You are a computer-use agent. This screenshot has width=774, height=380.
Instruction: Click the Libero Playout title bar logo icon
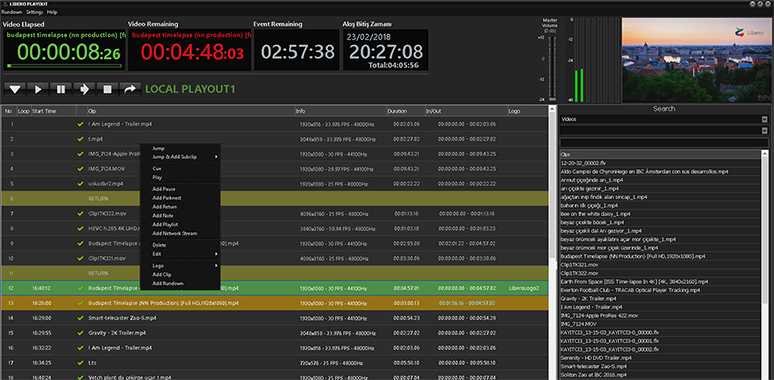coord(5,3)
